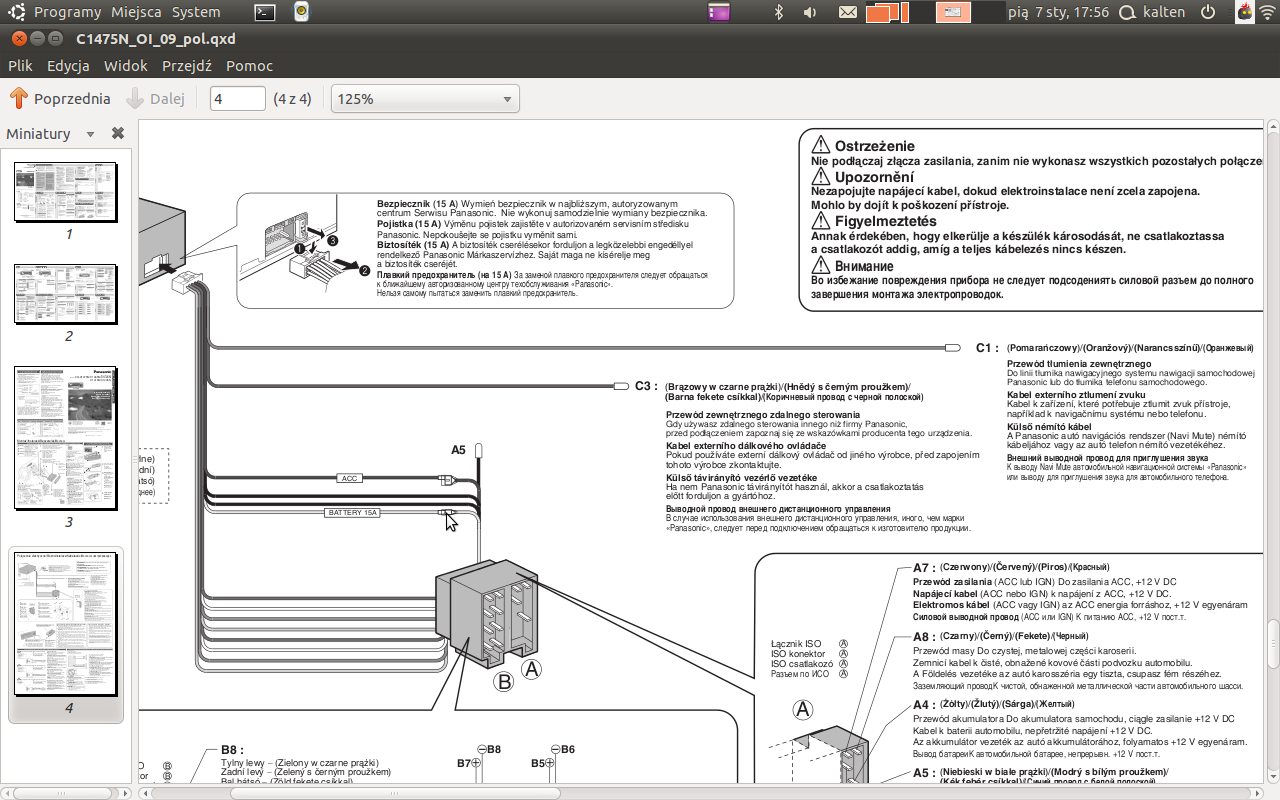
Task: Open the kalten user status menu
Action: (x=1151, y=12)
